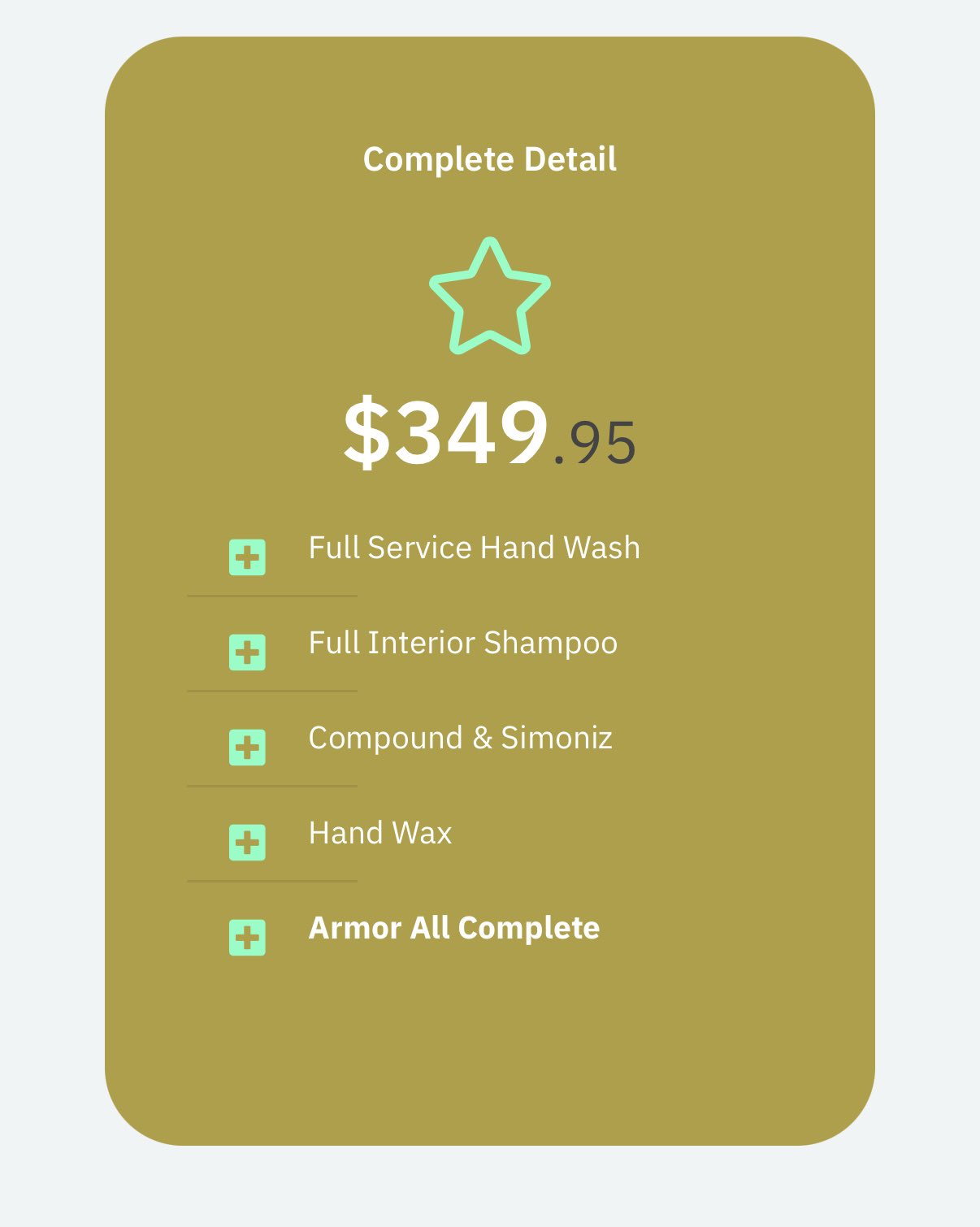Click the green star outline icon
Screen dimensions: 980x1227
click(490, 297)
